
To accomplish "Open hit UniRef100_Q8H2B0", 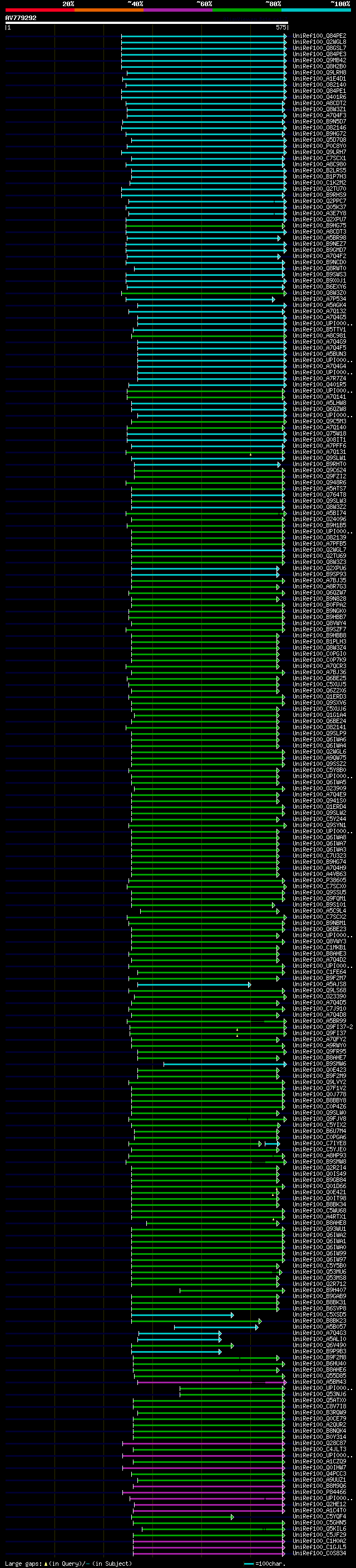I will click(319, 66).
